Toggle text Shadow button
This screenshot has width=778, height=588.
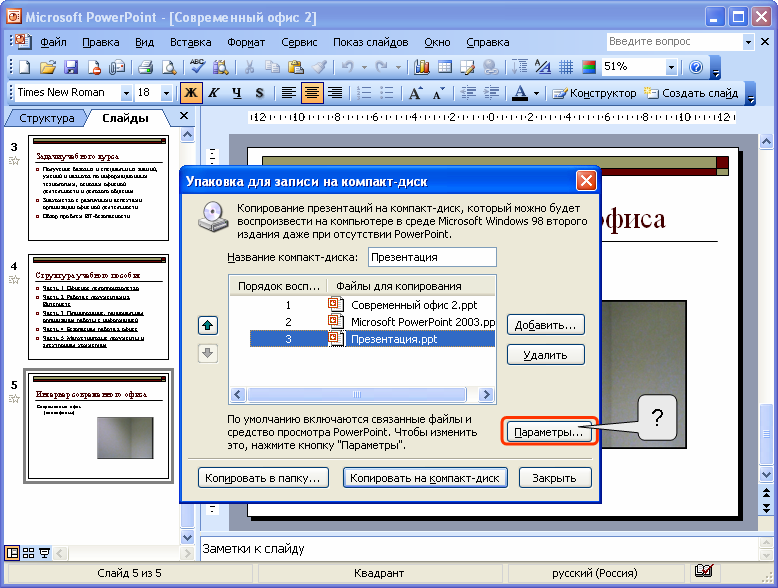[x=259, y=93]
